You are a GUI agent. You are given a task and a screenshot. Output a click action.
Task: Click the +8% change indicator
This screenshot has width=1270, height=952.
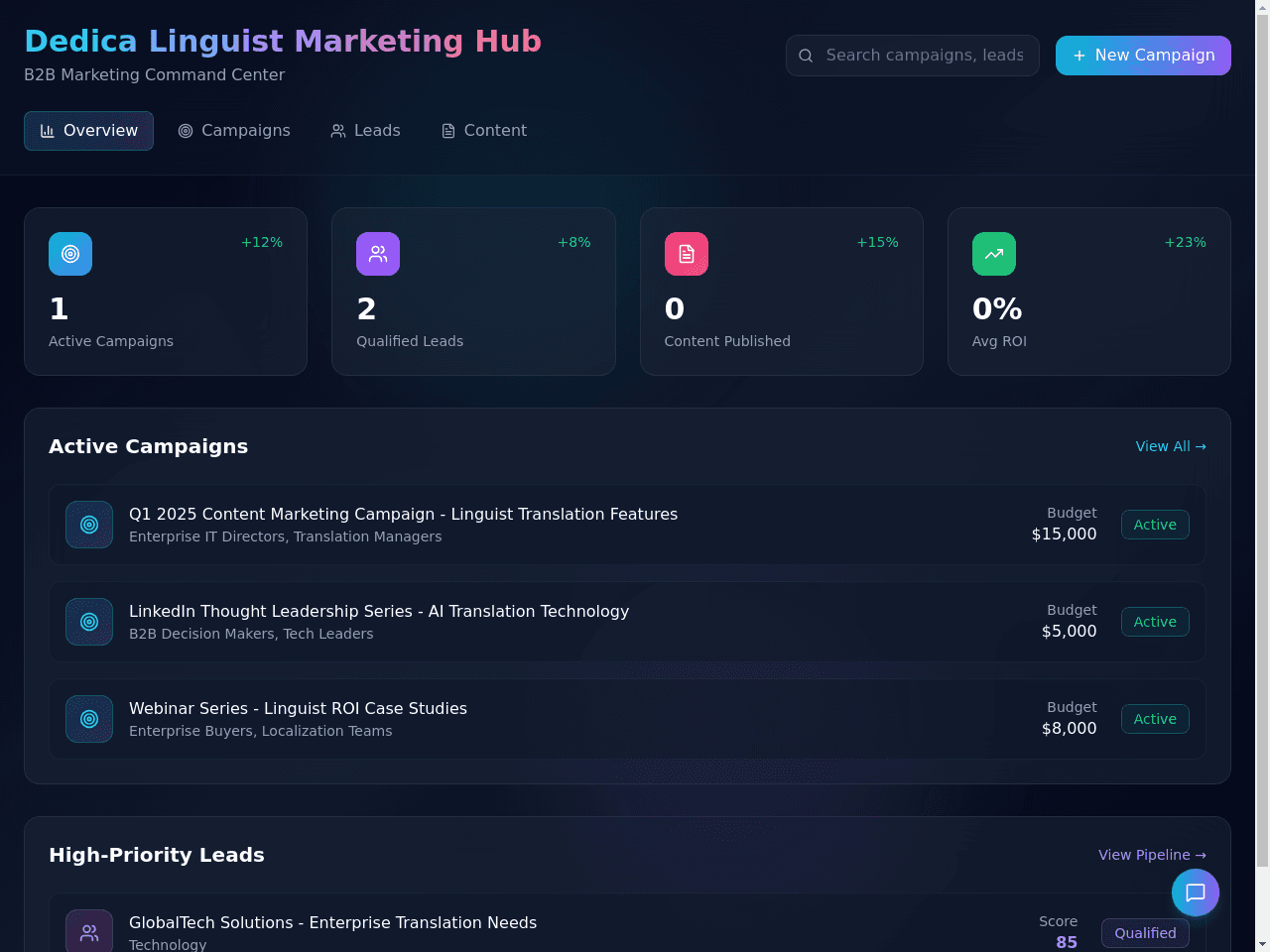573,242
